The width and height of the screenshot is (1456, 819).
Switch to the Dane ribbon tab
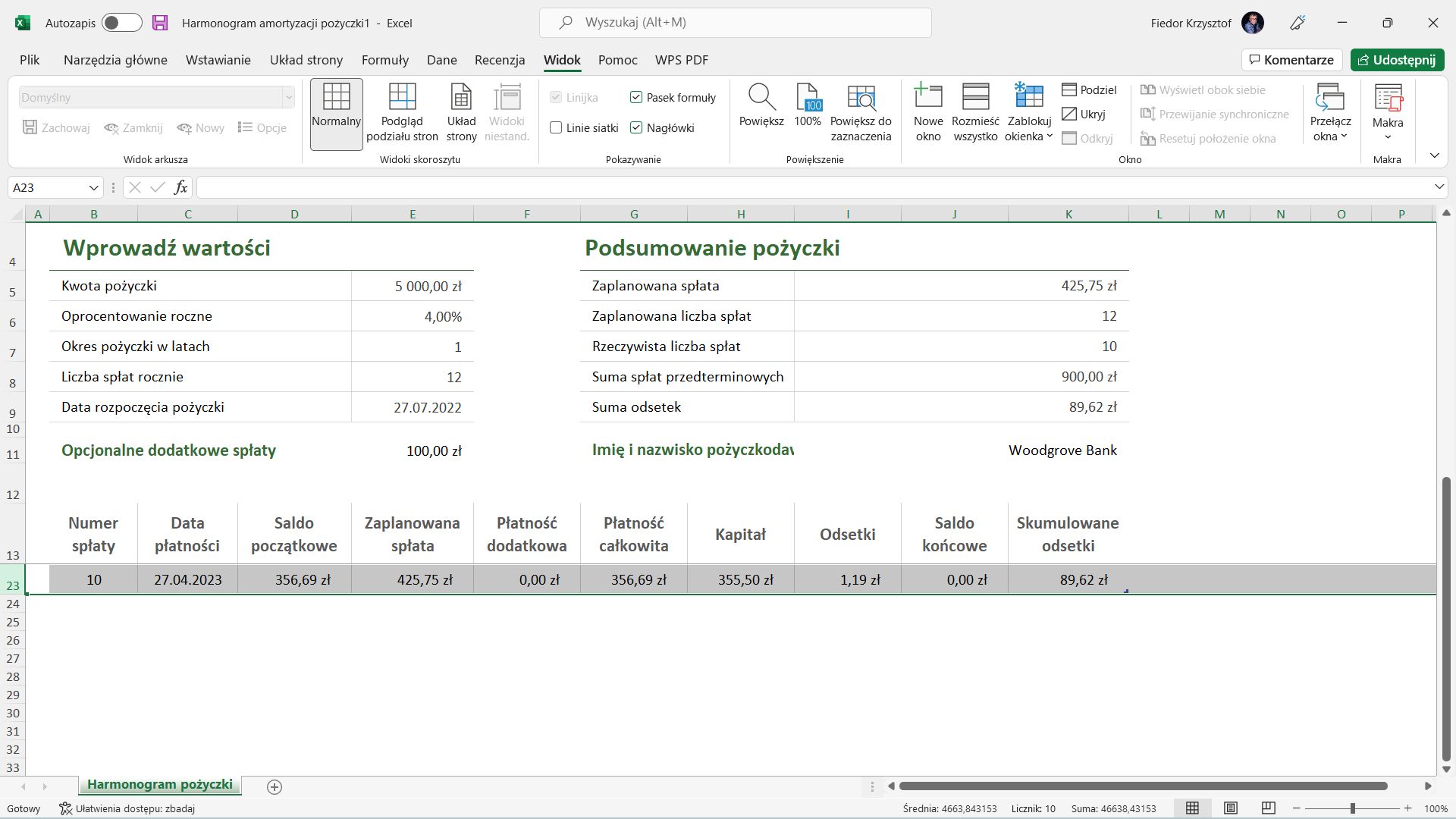tap(441, 60)
